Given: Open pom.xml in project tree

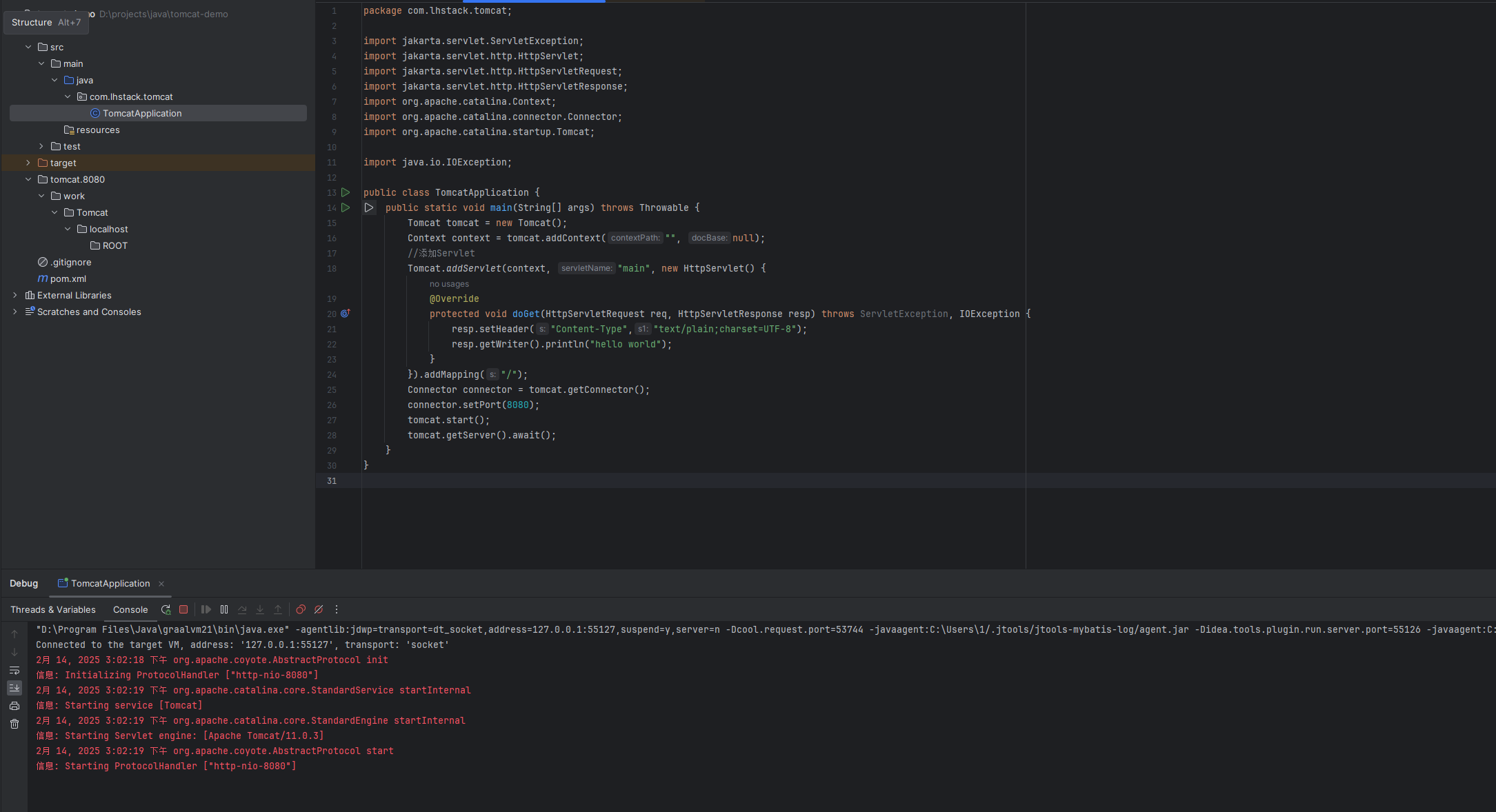Looking at the screenshot, I should click(68, 278).
